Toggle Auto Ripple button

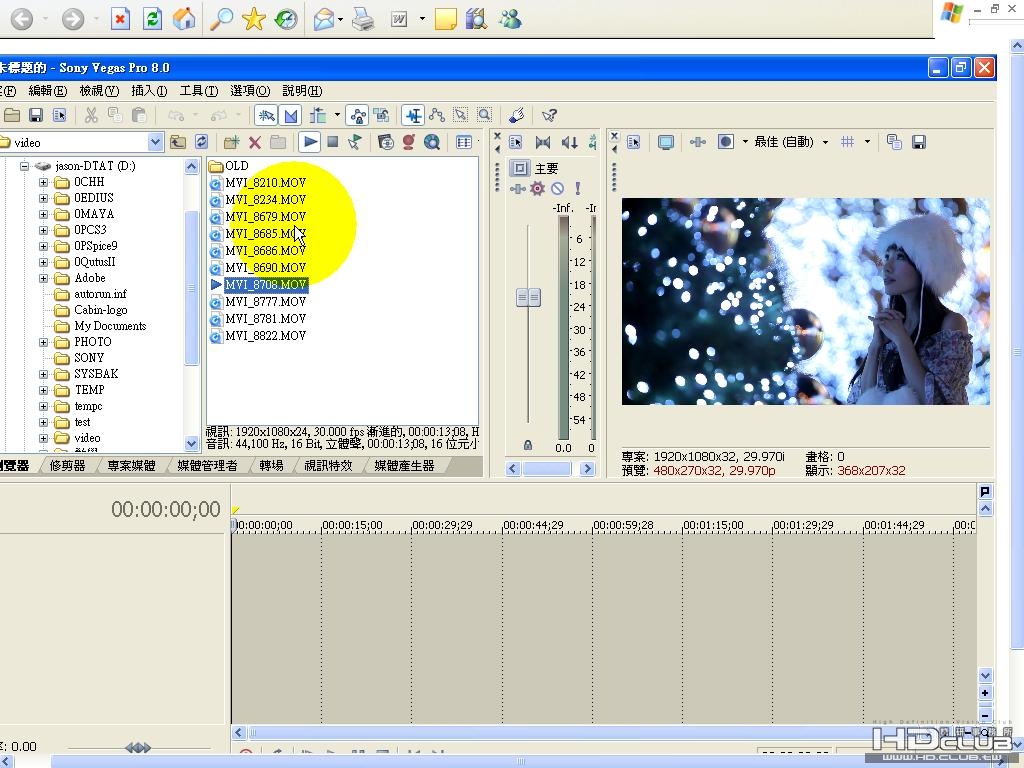tap(318, 116)
